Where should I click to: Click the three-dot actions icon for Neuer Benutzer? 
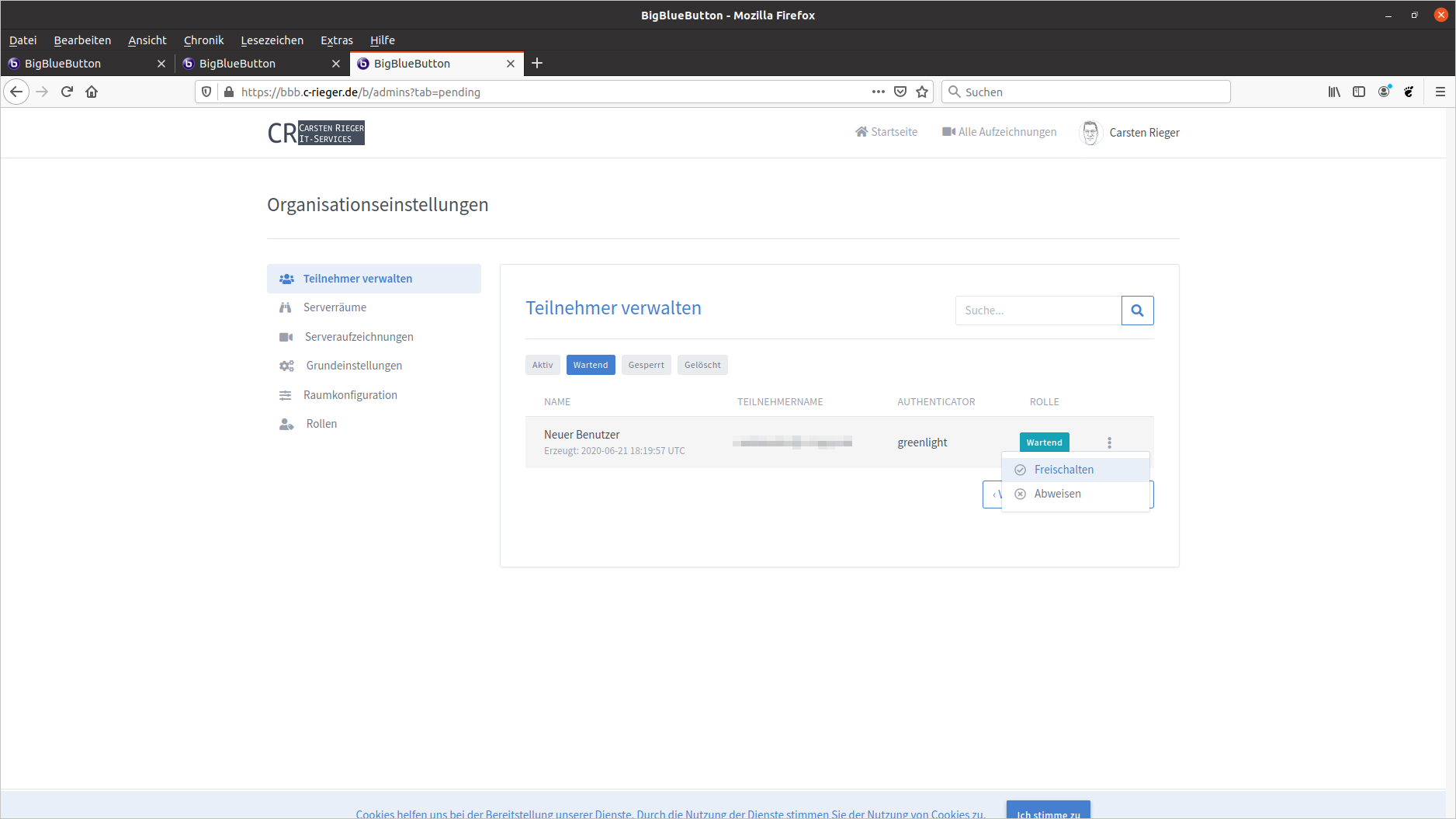pyautogui.click(x=1110, y=442)
